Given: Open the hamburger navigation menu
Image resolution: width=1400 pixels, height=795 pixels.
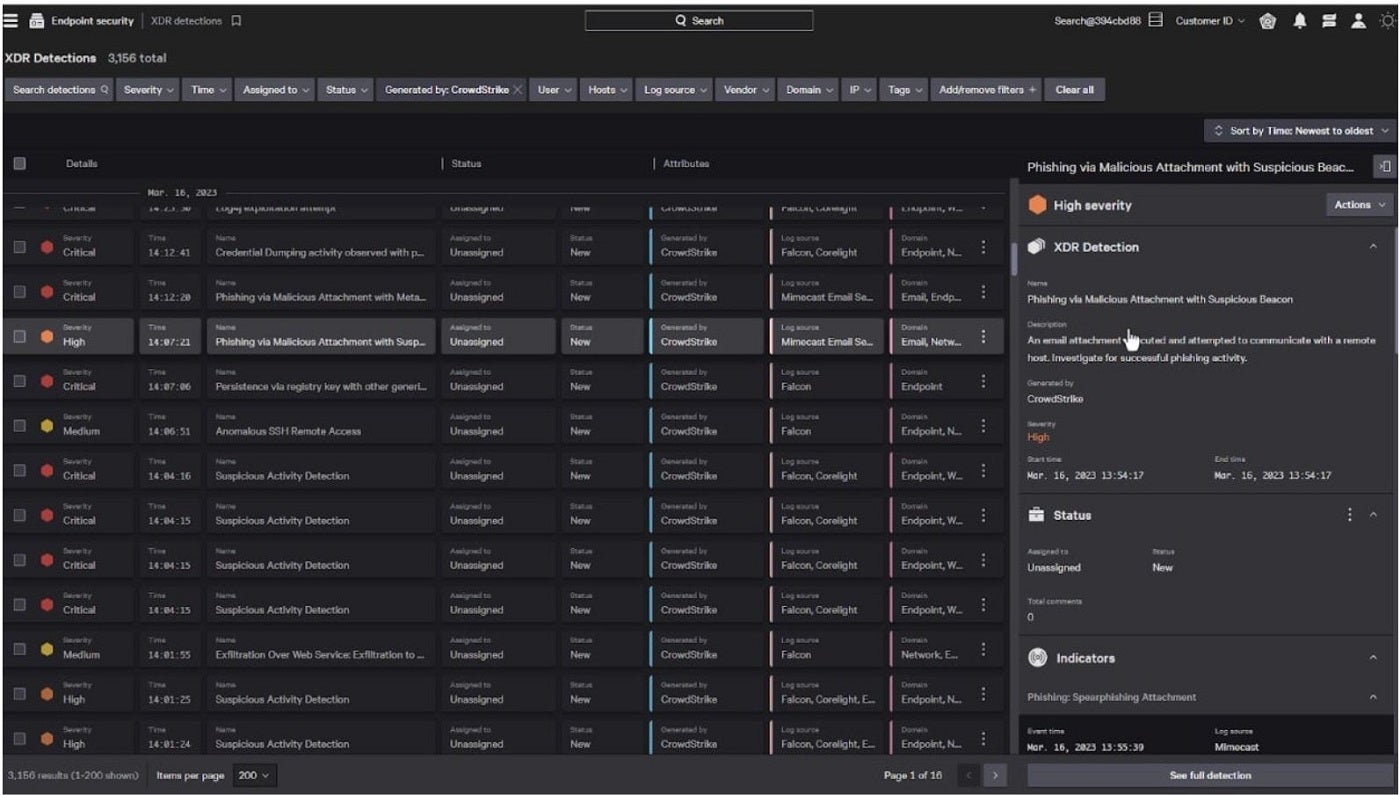Looking at the screenshot, I should 11,20.
